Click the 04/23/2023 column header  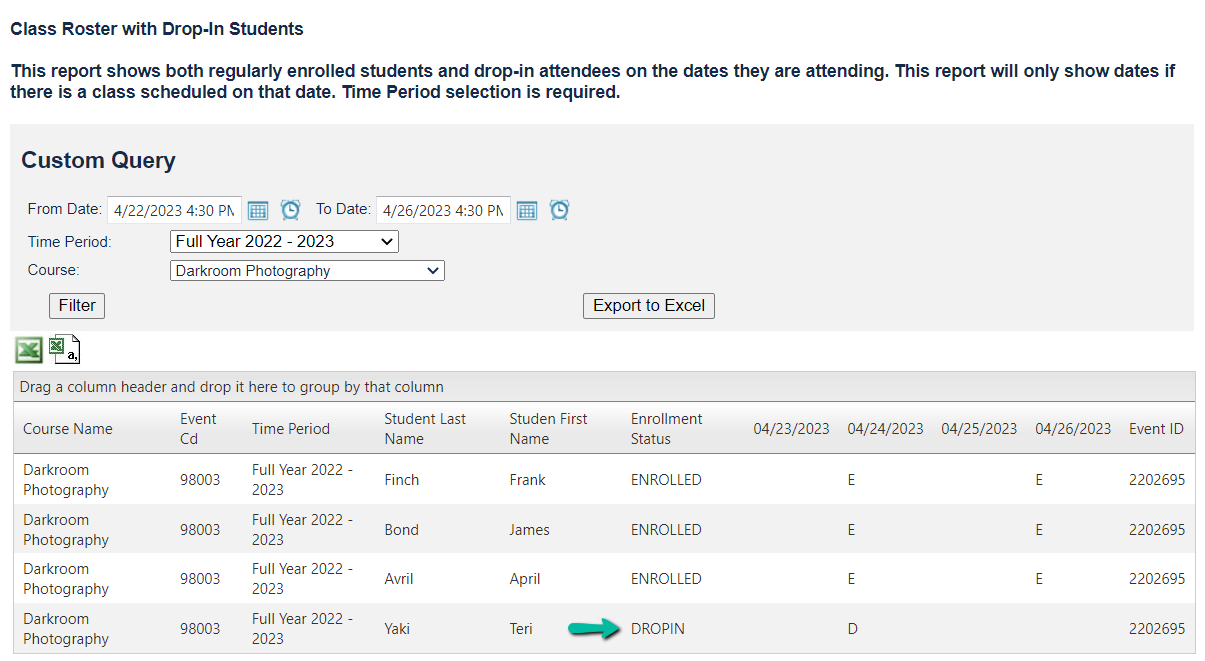pyautogui.click(x=791, y=428)
